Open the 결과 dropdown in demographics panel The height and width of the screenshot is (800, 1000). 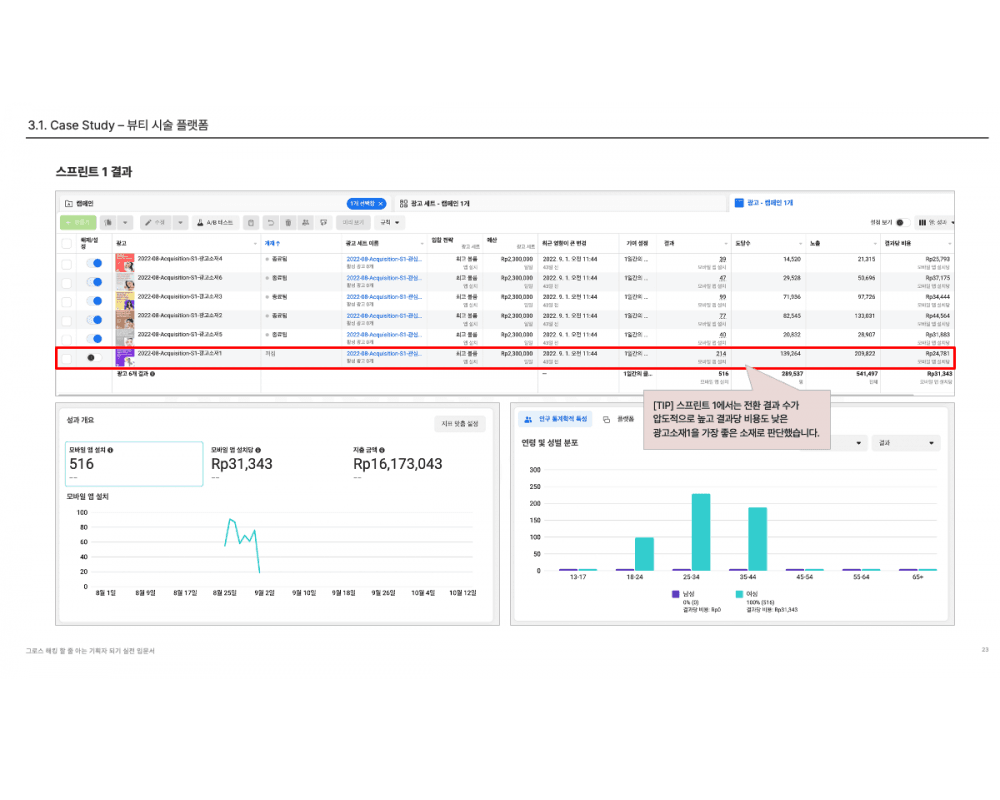pyautogui.click(x=906, y=443)
